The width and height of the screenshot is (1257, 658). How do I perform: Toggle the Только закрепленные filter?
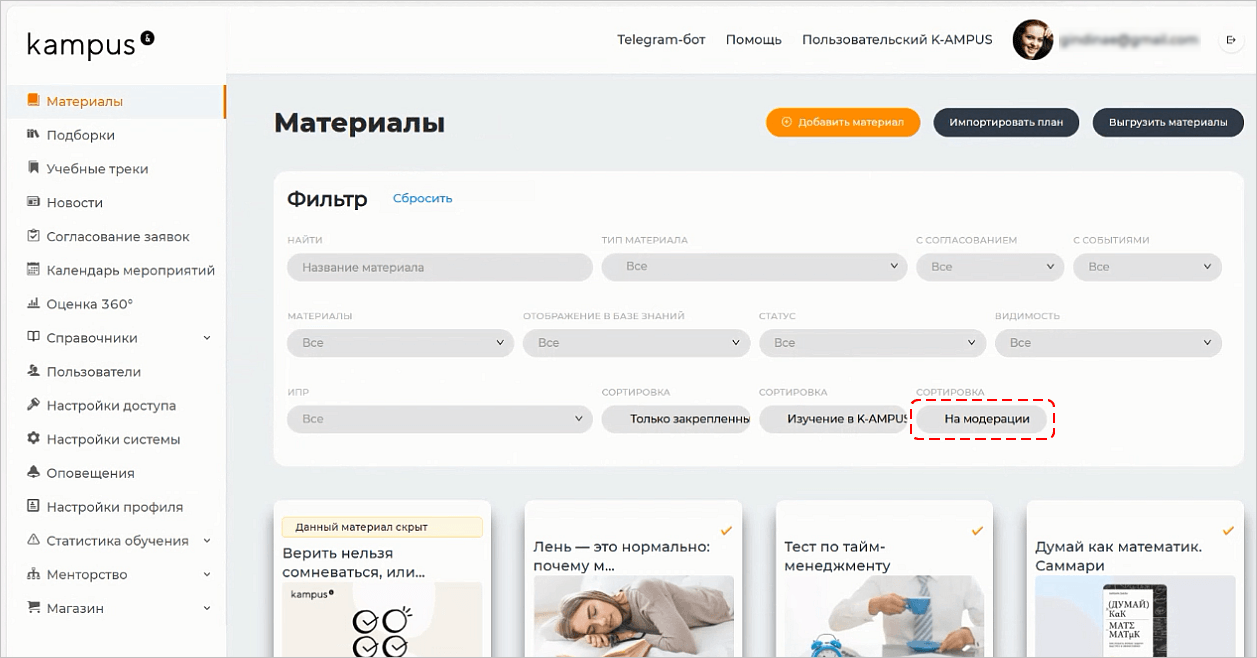click(x=676, y=419)
